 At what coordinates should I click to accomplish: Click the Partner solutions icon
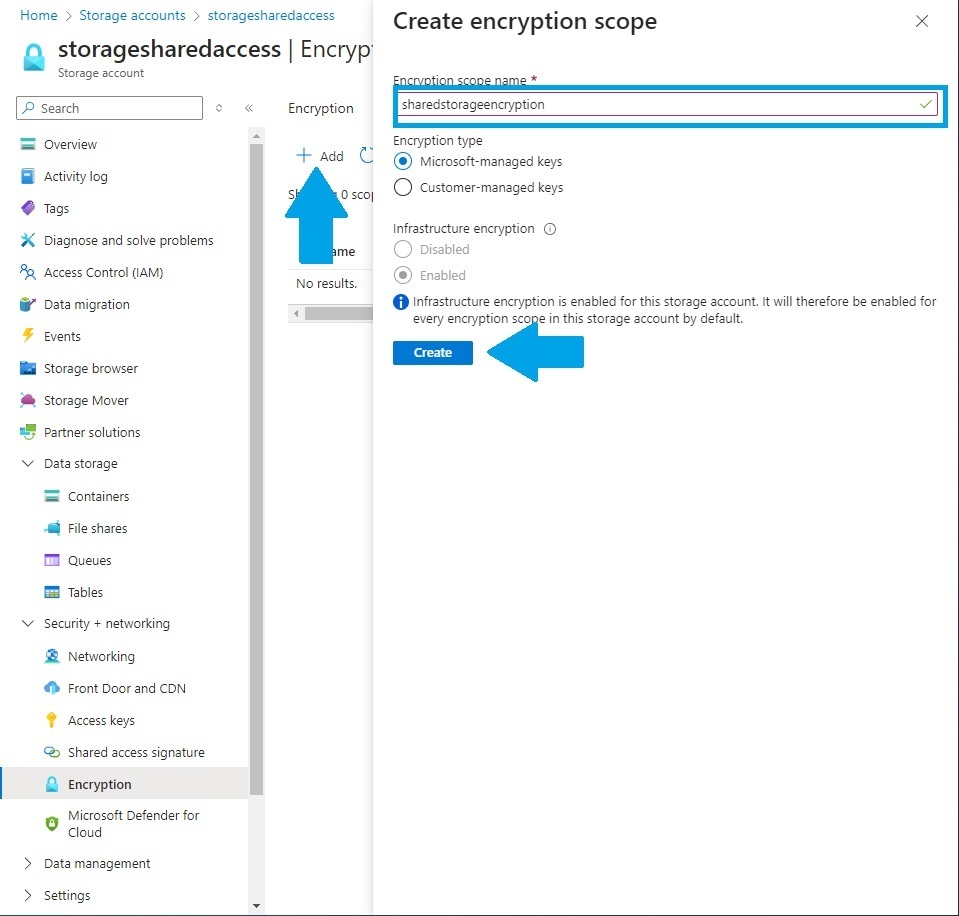coord(28,432)
